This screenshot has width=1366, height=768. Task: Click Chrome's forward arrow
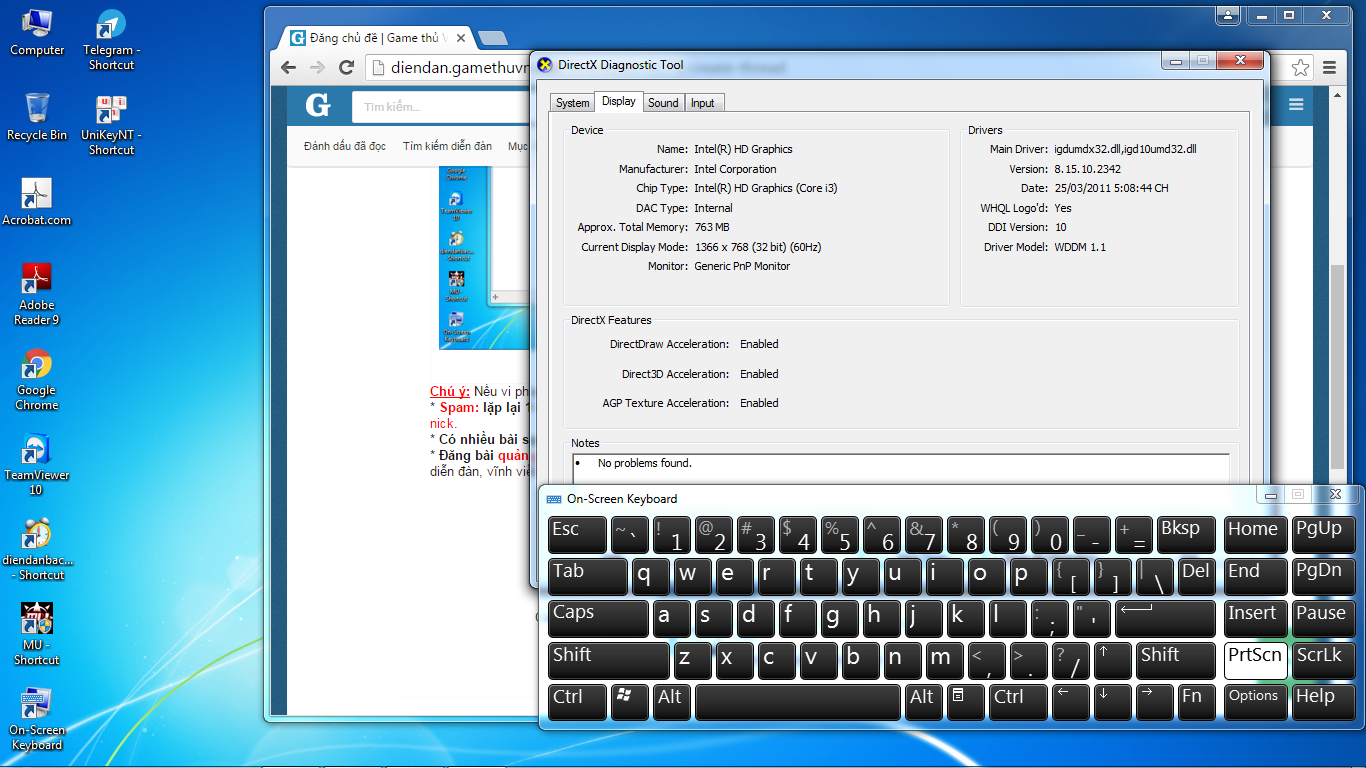317,68
